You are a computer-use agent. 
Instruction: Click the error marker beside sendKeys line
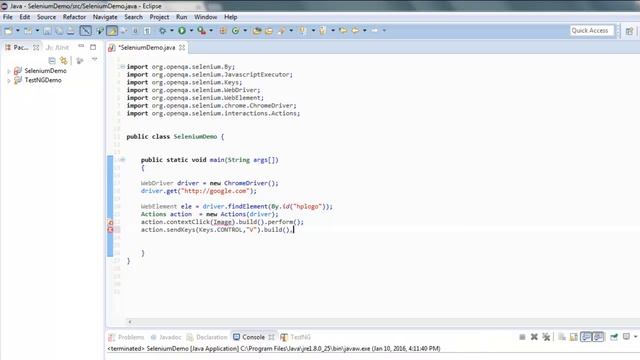110,230
